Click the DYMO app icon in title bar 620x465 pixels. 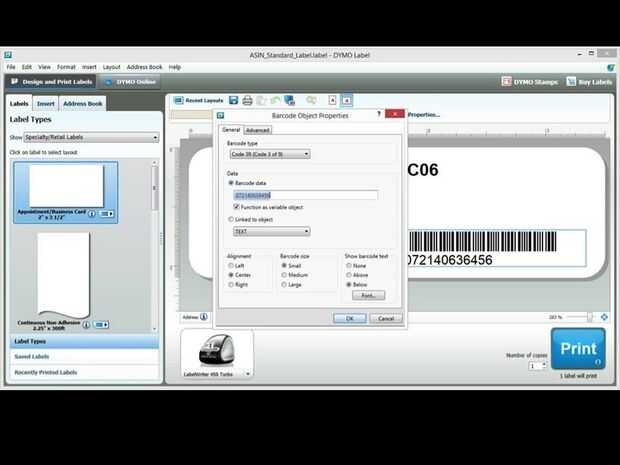(8, 55)
